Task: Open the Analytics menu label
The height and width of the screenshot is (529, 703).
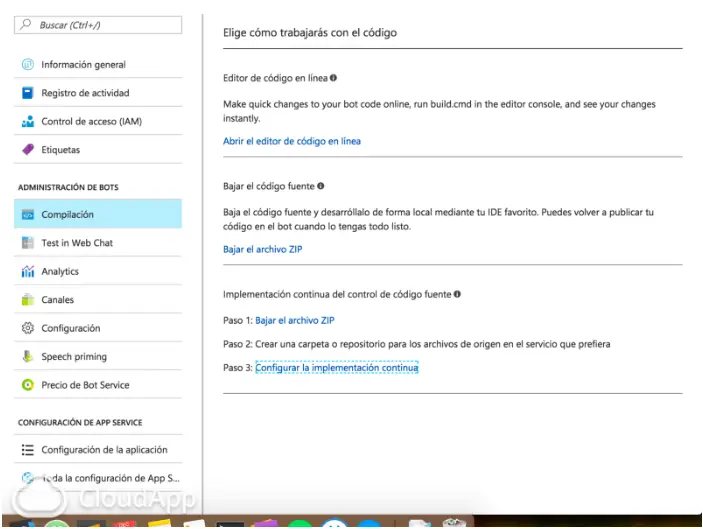Action: [60, 271]
